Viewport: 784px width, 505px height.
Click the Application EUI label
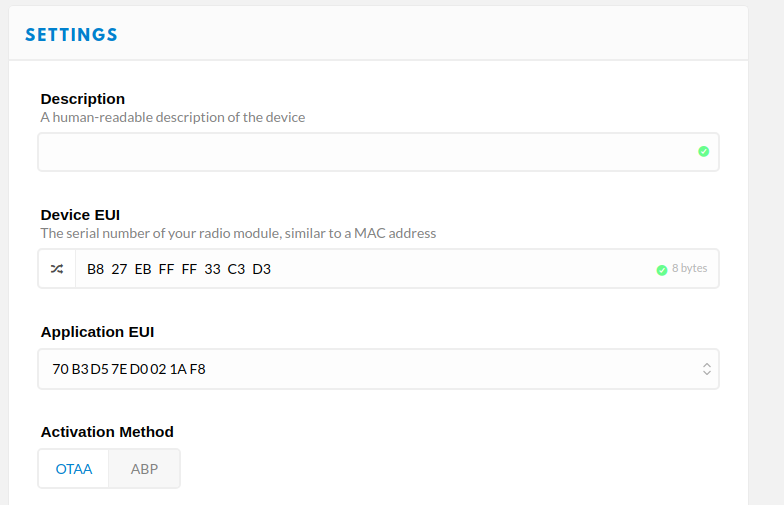point(97,332)
